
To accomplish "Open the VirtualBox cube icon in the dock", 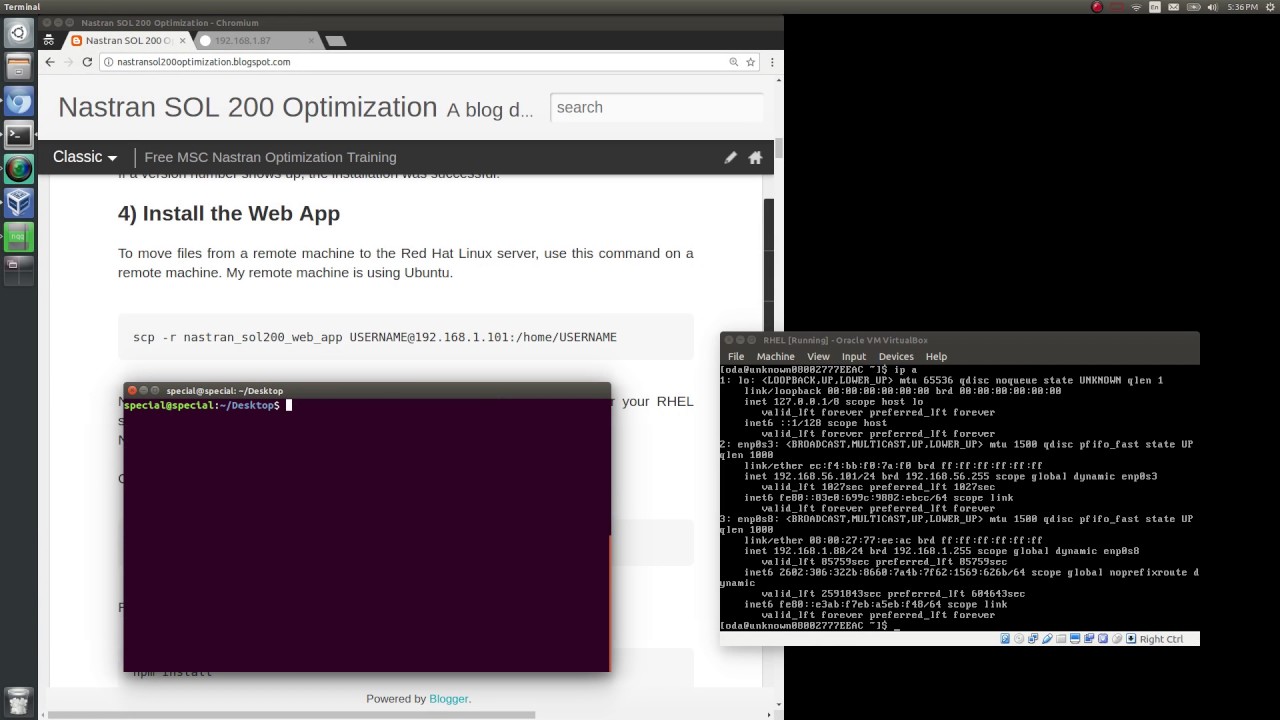I will point(18,203).
